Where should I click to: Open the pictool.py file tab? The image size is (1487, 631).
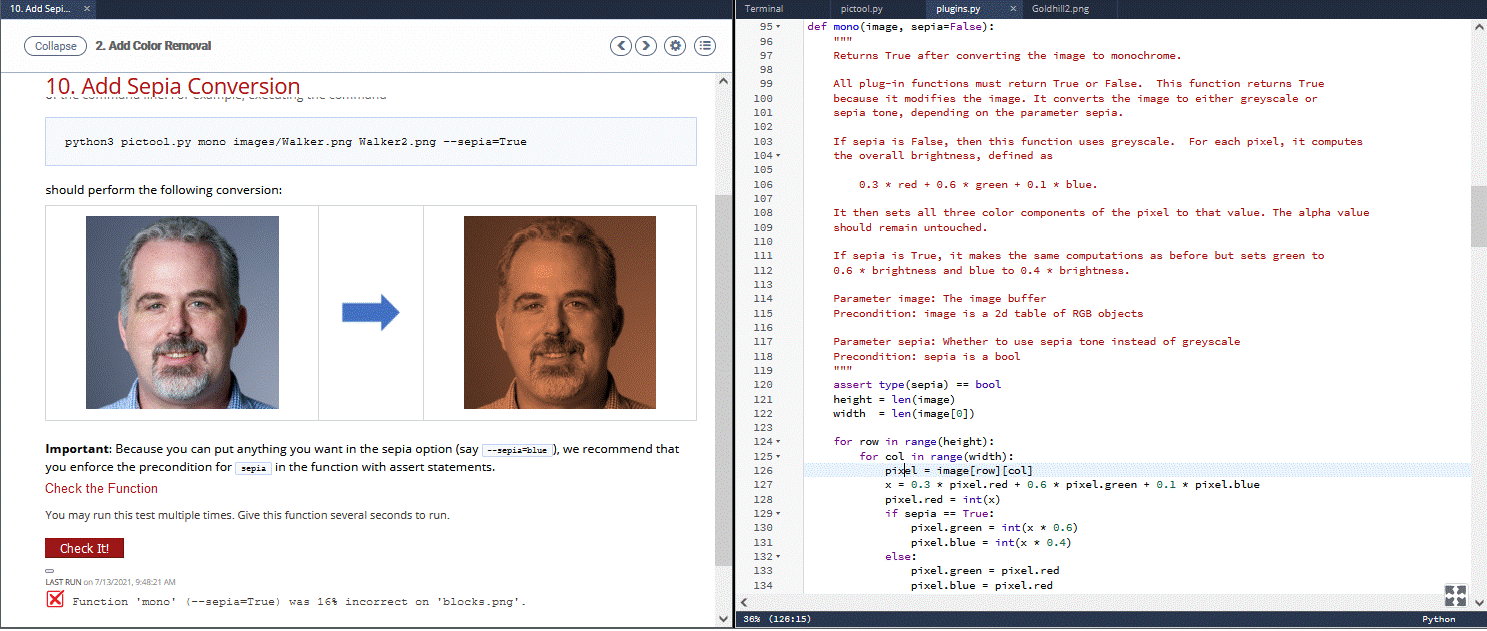point(862,8)
